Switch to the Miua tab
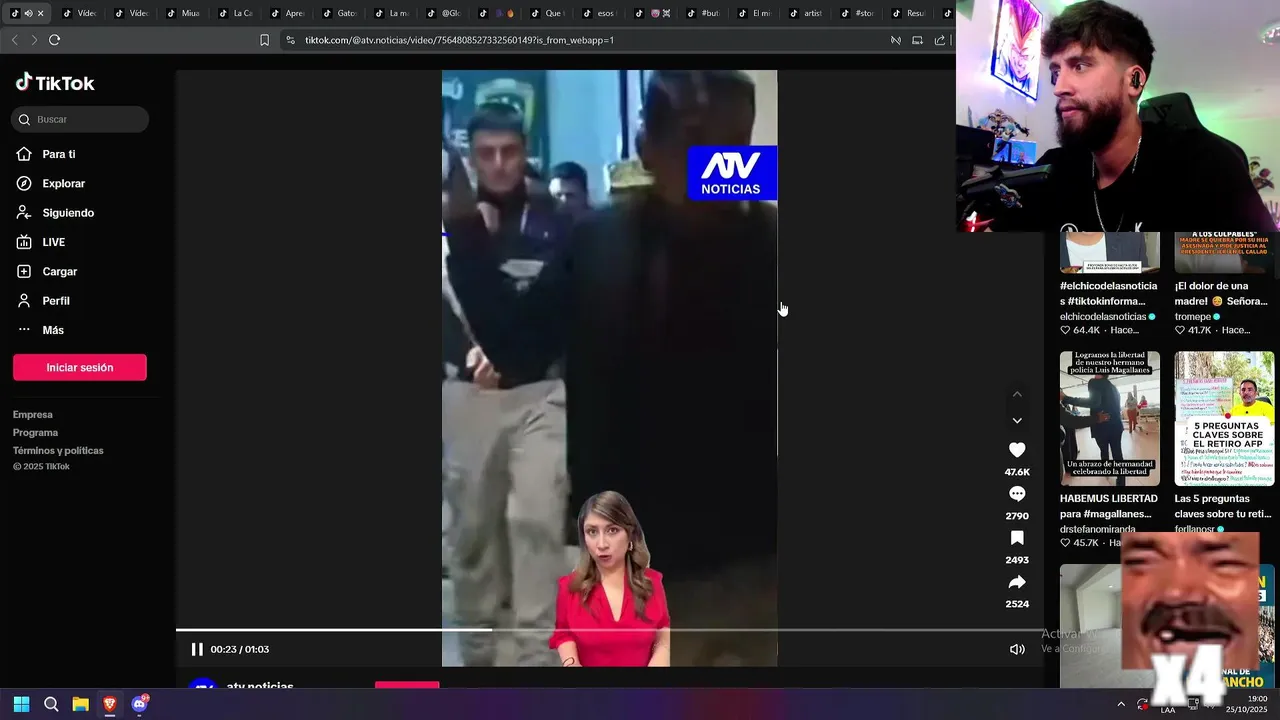The width and height of the screenshot is (1280, 720). click(182, 13)
